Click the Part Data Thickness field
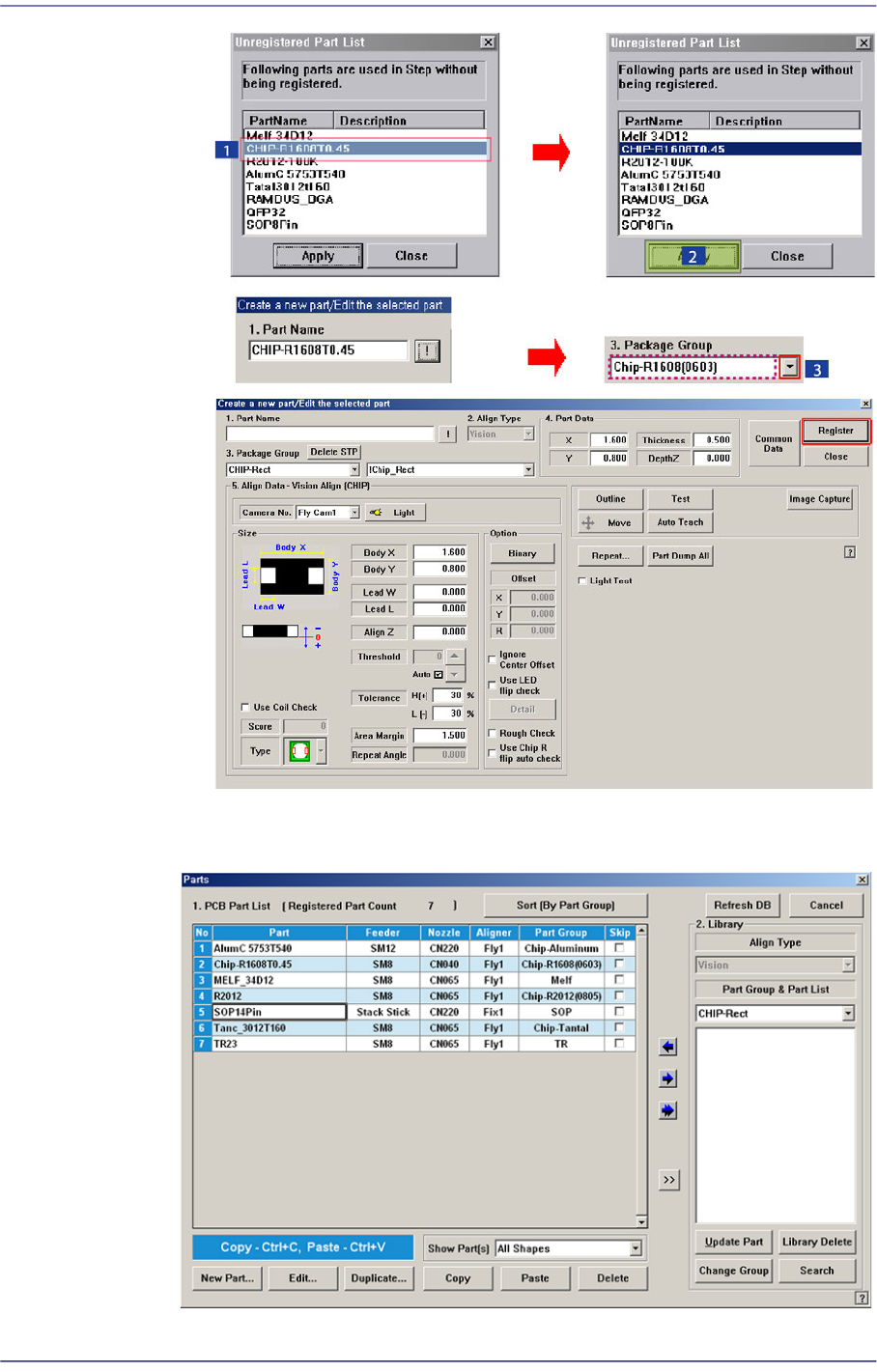Screen dimensions: 877x1372 (x=713, y=440)
